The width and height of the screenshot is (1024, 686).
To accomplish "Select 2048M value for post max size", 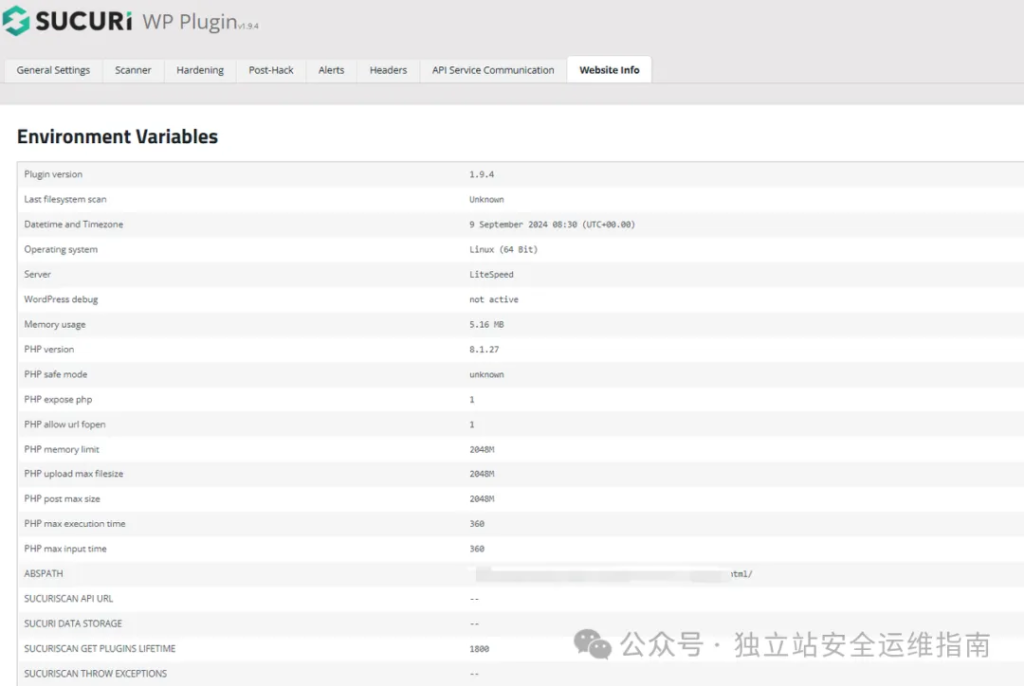I will click(x=482, y=498).
